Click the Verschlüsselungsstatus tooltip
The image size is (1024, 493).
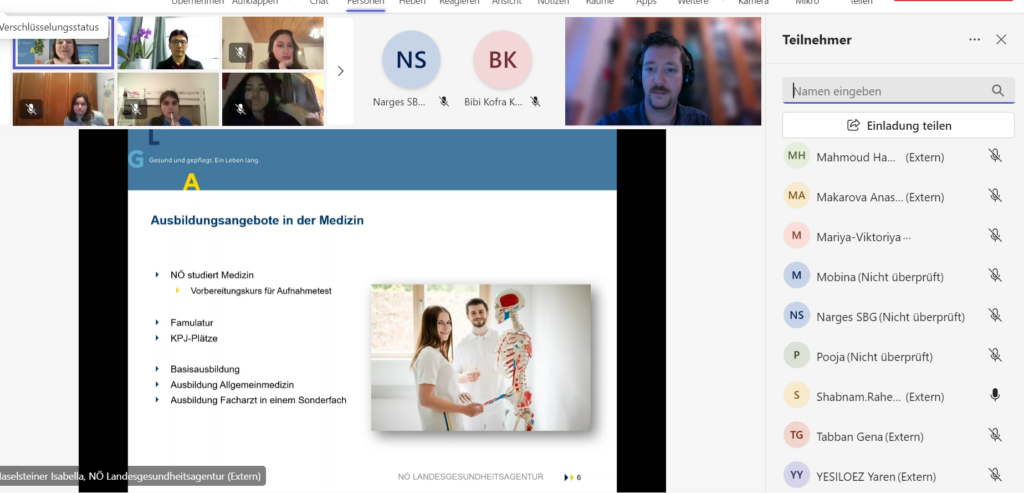(50, 27)
